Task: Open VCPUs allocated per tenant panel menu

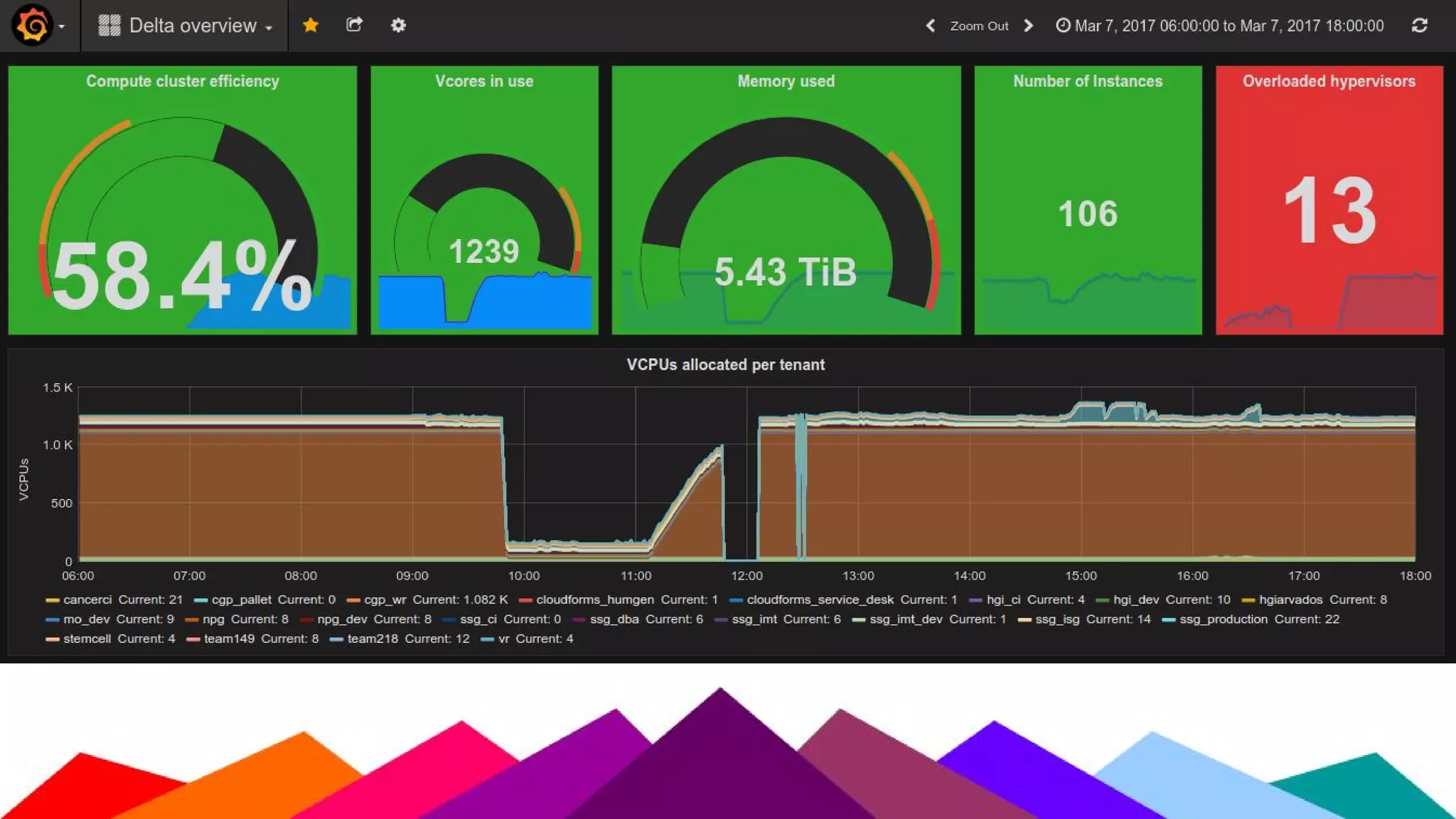Action: (x=725, y=365)
